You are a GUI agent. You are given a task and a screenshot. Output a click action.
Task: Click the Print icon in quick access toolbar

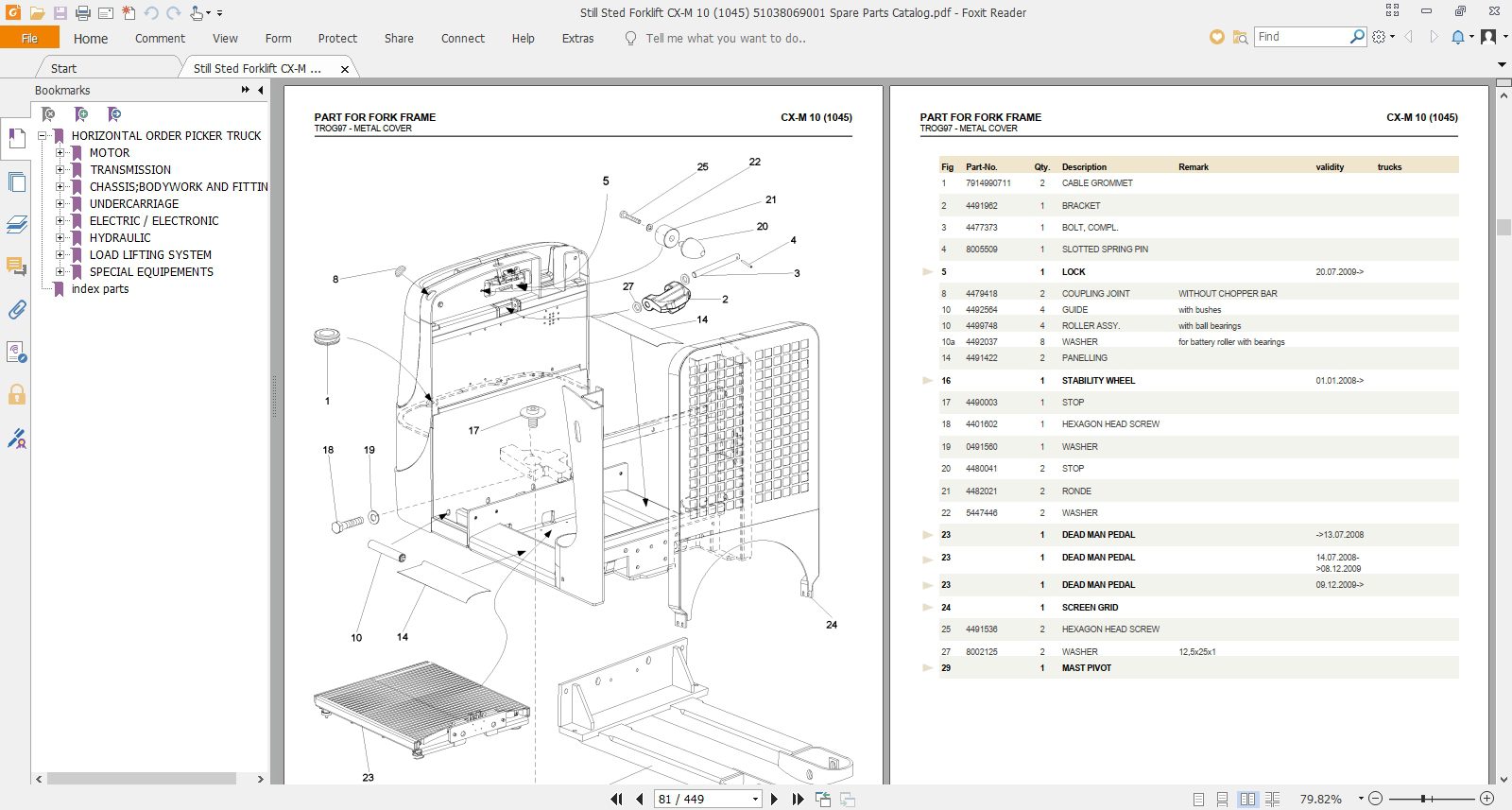(83, 13)
